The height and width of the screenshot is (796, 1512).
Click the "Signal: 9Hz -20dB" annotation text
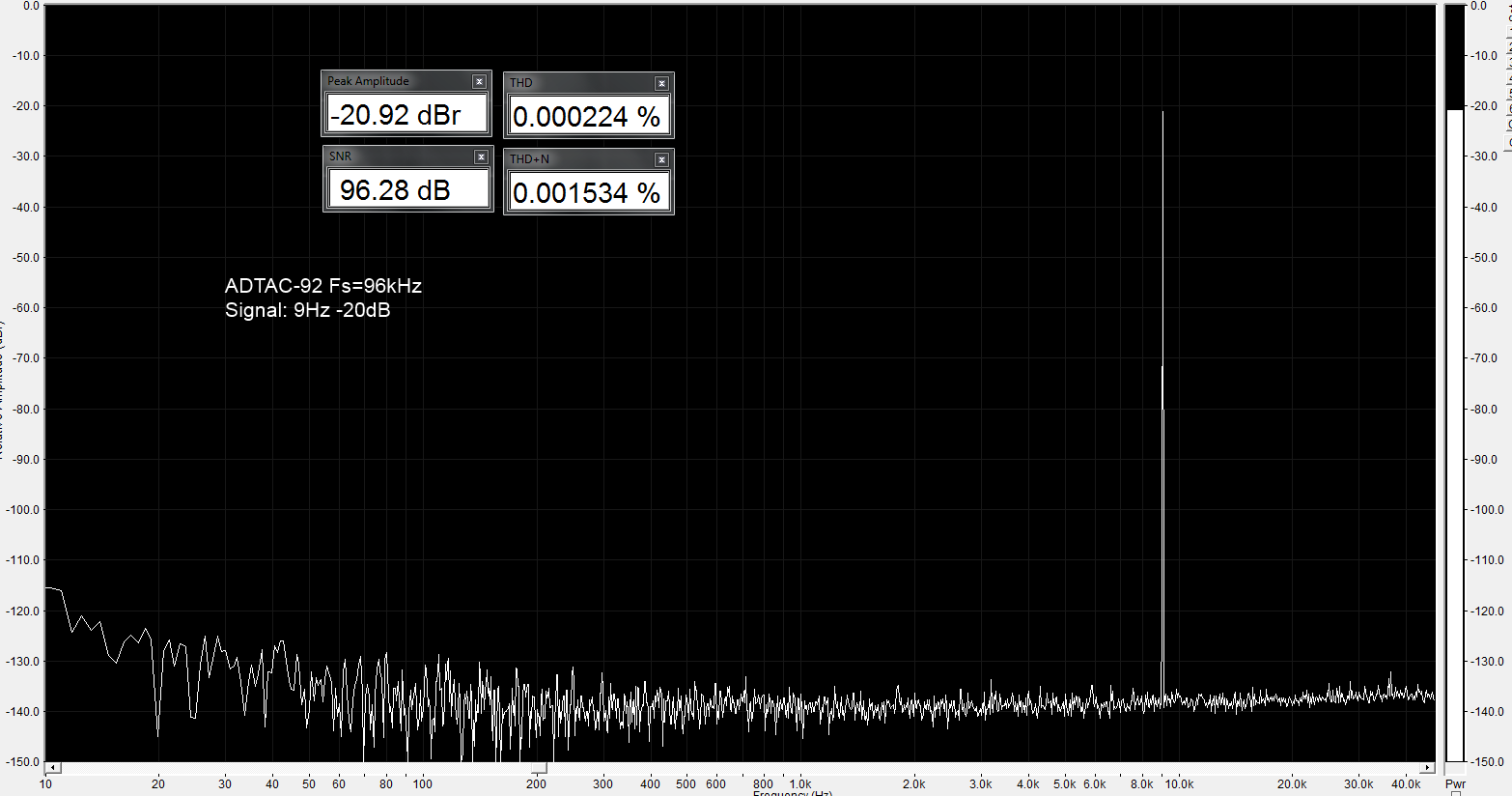(308, 310)
